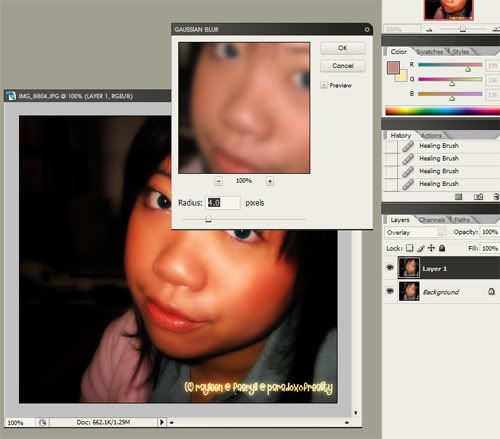This screenshot has width=500, height=439.
Task: Click the Fill value field
Action: (x=490, y=248)
